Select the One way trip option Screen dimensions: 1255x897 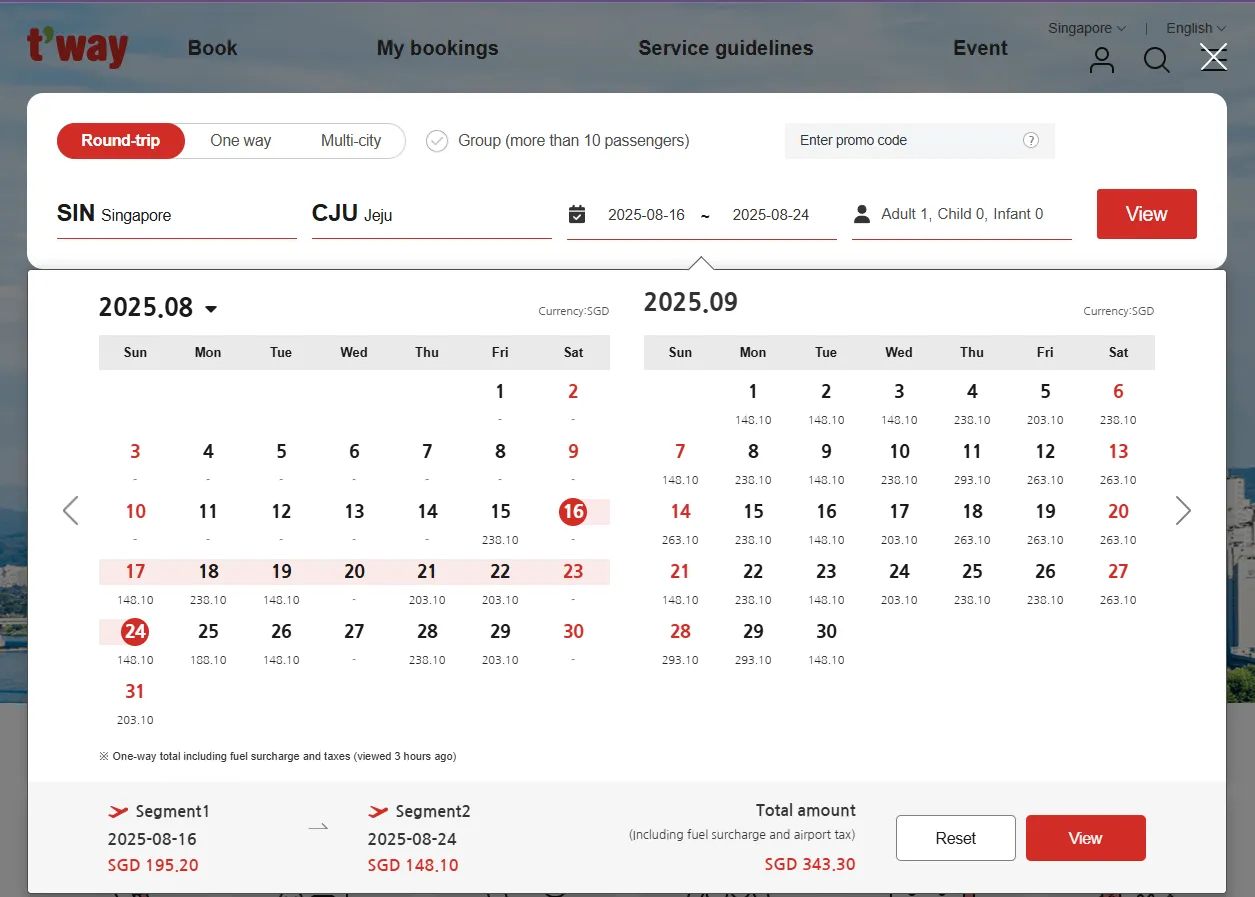coord(240,141)
